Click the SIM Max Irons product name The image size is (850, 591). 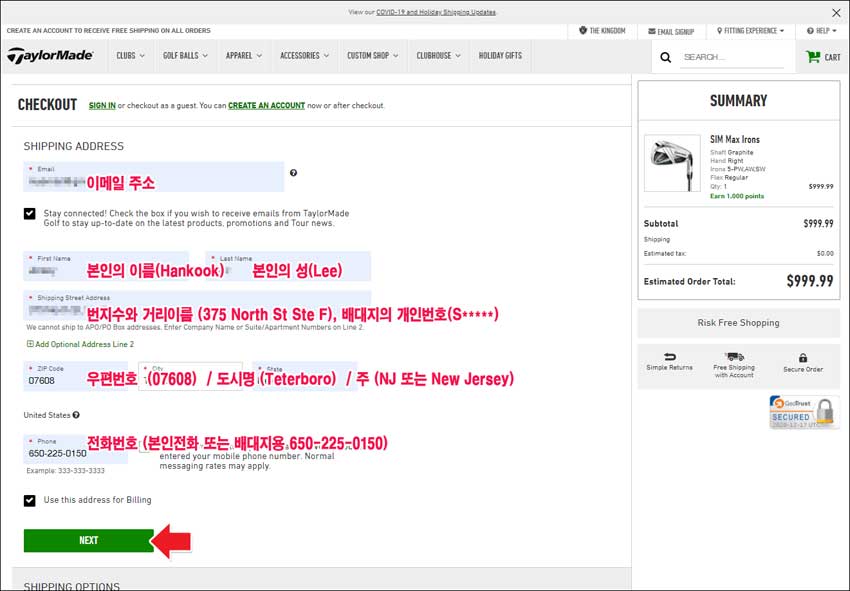pos(735,139)
